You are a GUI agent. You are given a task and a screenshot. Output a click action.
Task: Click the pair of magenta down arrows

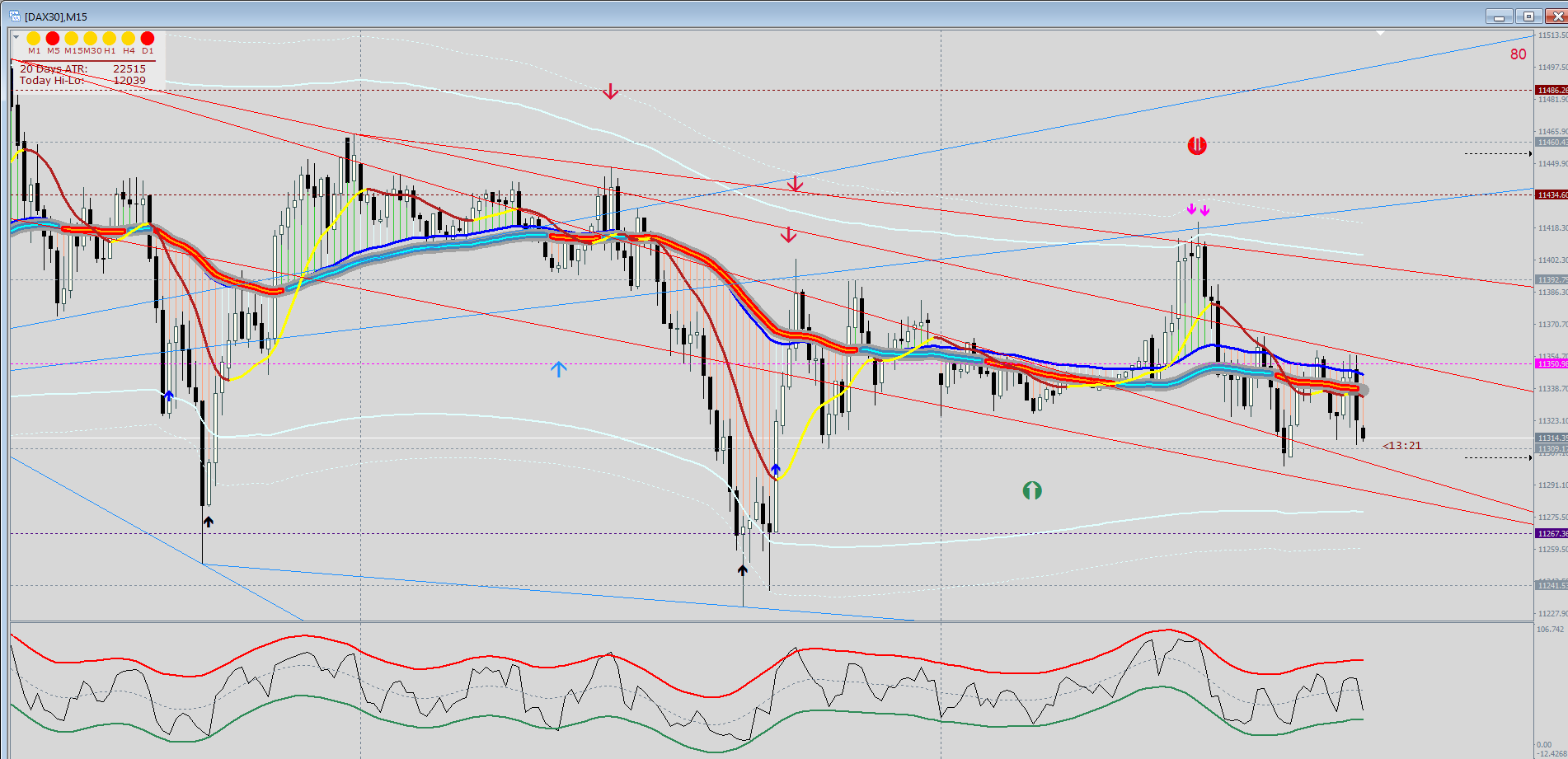click(x=1198, y=209)
